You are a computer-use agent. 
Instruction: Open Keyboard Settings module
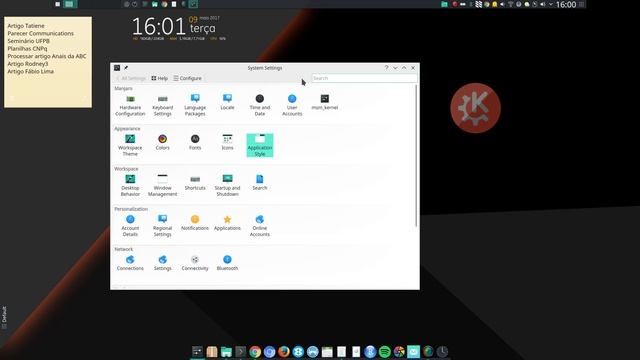point(162,105)
